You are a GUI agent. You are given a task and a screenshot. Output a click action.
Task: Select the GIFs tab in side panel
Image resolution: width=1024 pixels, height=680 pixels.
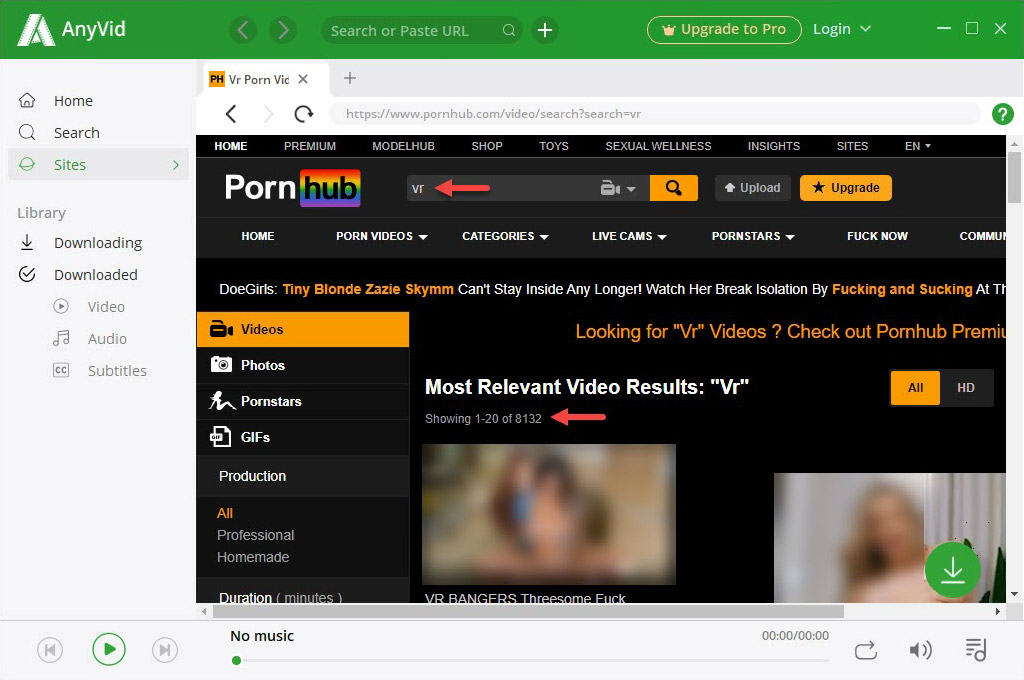[303, 437]
